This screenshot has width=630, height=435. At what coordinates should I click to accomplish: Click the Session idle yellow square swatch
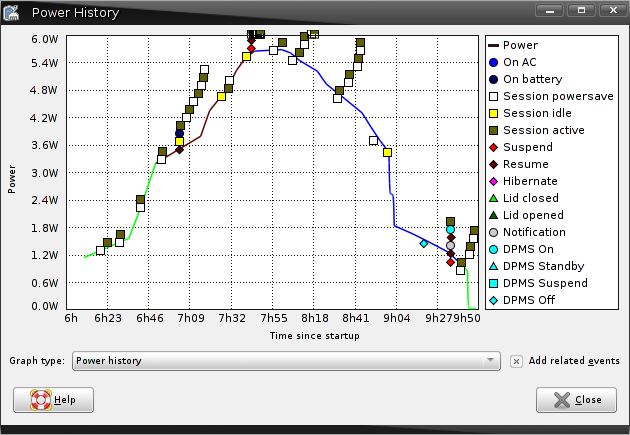tap(493, 113)
